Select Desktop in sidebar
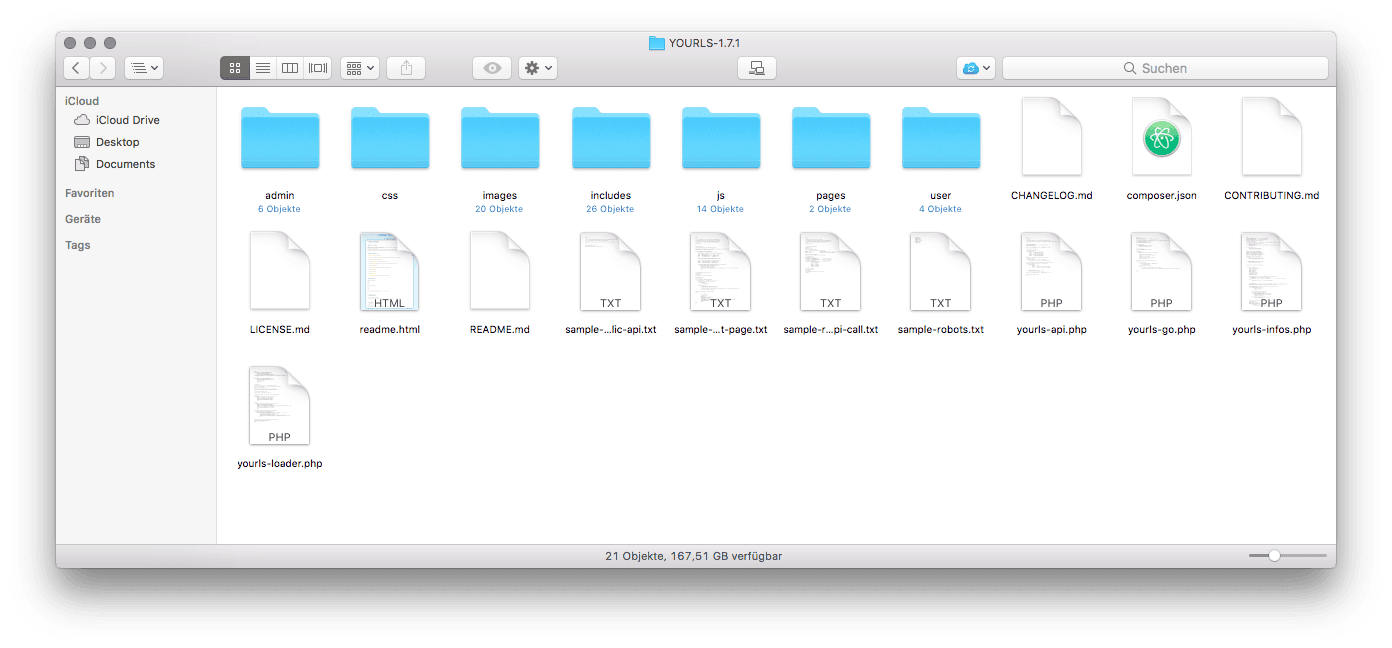Viewport: 1392px width, 648px height. pyautogui.click(x=106, y=142)
